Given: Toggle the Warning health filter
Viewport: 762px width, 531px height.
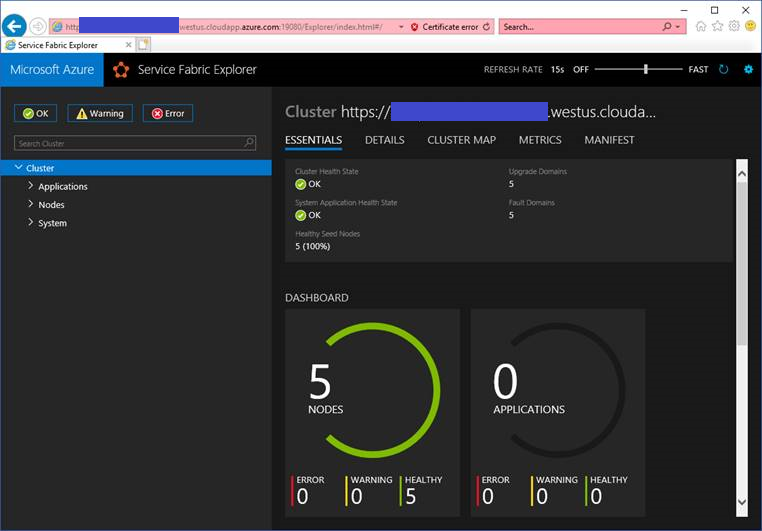Looking at the screenshot, I should coord(100,113).
